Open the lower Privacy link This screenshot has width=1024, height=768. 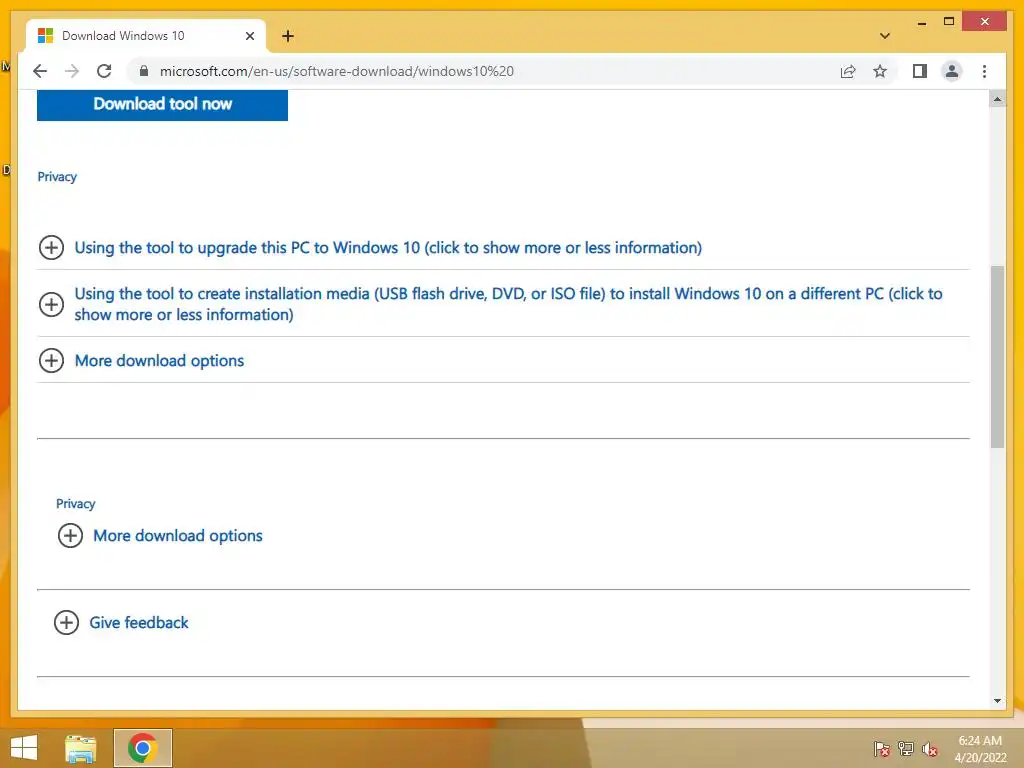click(76, 504)
